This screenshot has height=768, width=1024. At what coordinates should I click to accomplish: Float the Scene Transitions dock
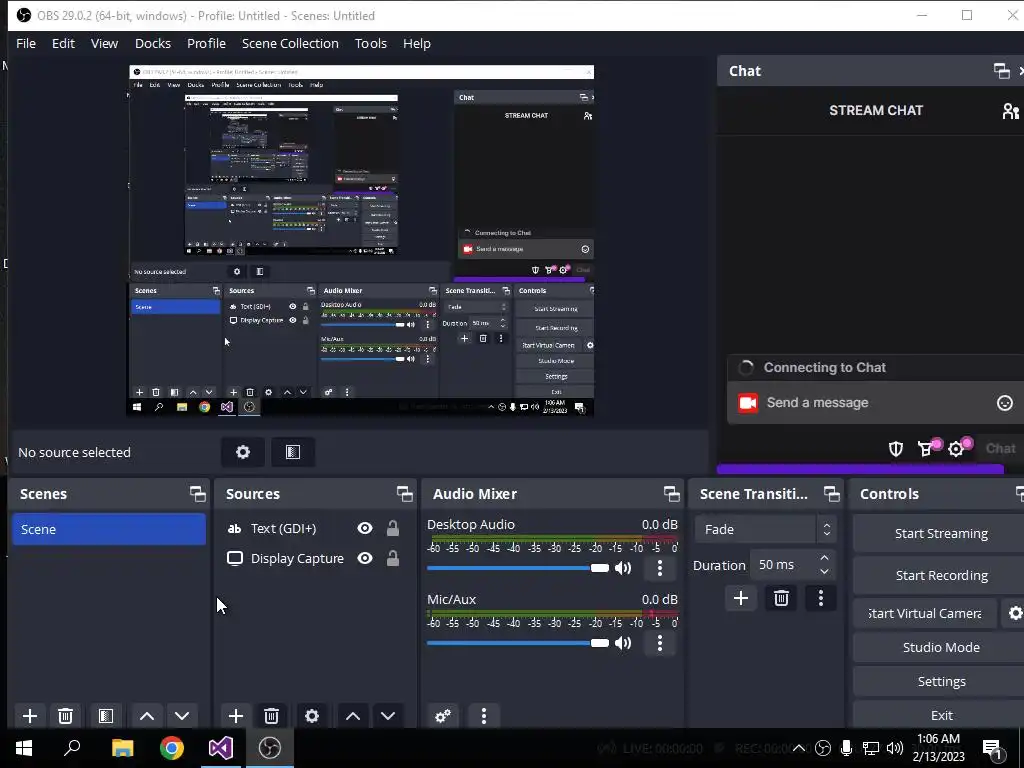click(x=831, y=494)
